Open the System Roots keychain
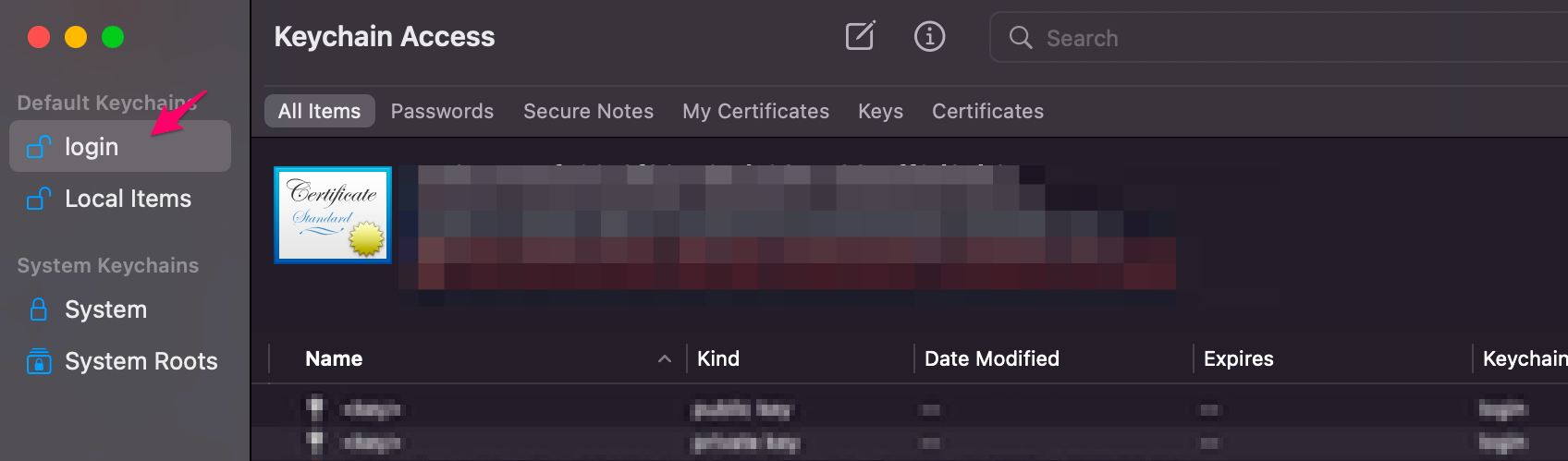Viewport: 1568px width, 461px height. 120,361
